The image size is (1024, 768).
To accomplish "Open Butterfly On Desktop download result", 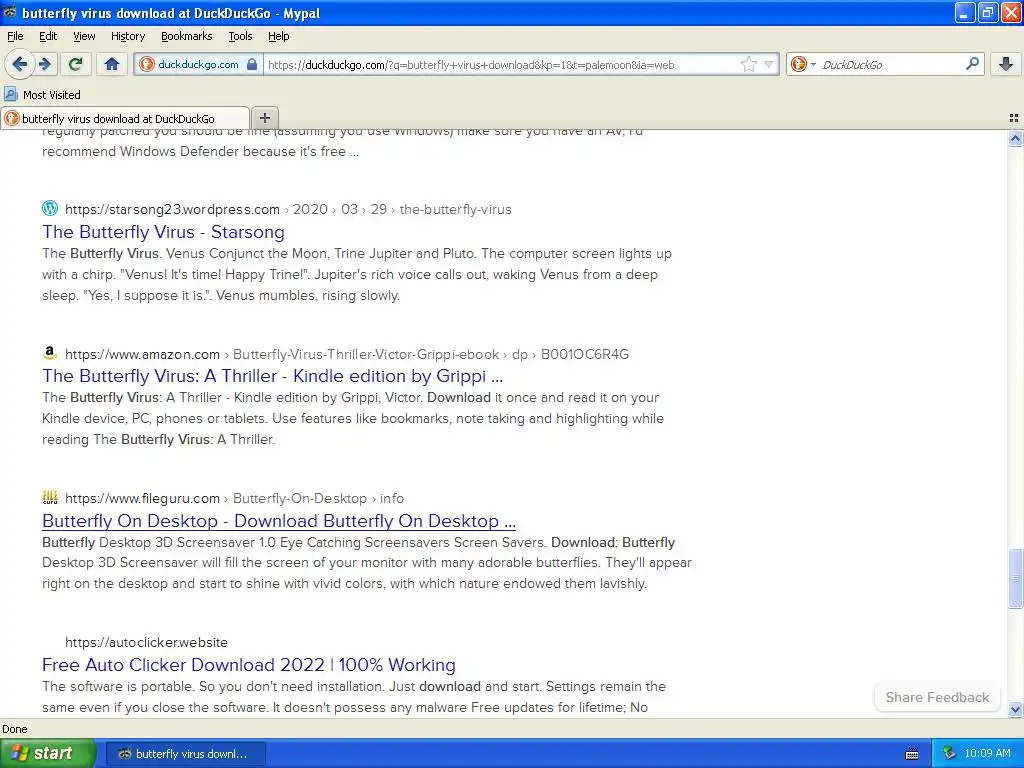I will pyautogui.click(x=279, y=520).
